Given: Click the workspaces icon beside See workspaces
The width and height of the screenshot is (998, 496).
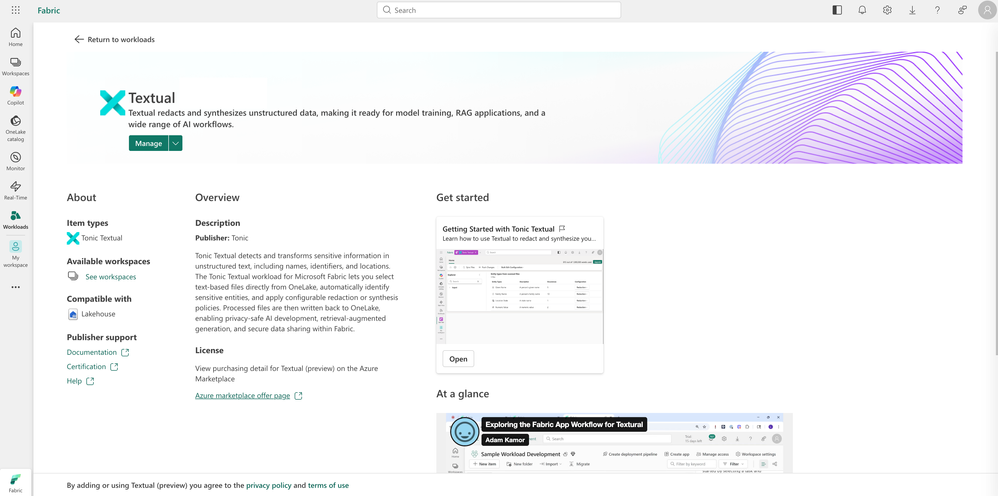Looking at the screenshot, I should coord(73,276).
